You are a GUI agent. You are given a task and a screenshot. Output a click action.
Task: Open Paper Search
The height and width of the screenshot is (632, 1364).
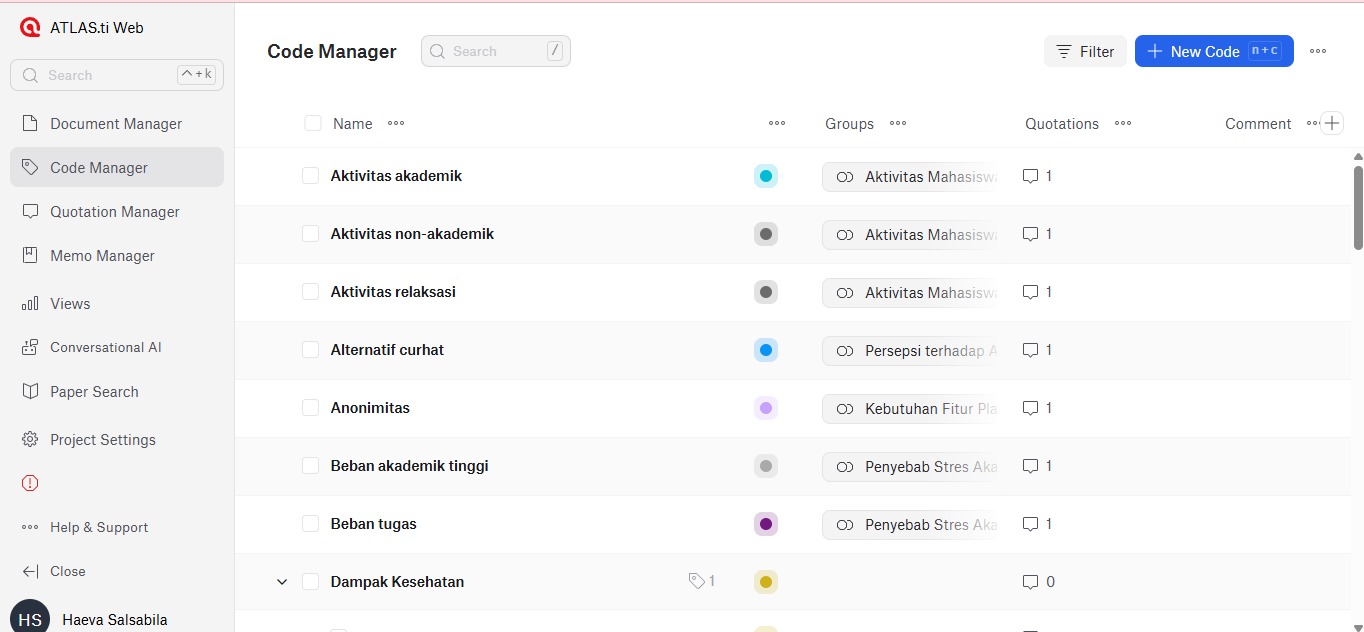coord(117,392)
